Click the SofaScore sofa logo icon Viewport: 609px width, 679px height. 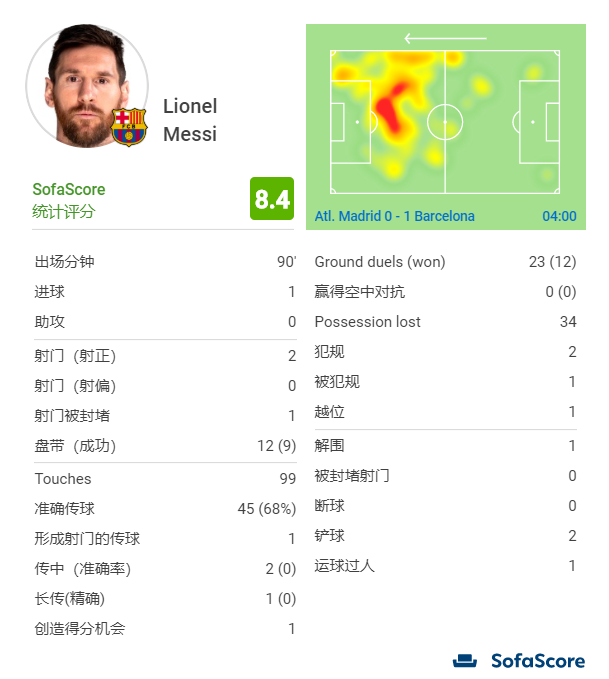[x=464, y=661]
